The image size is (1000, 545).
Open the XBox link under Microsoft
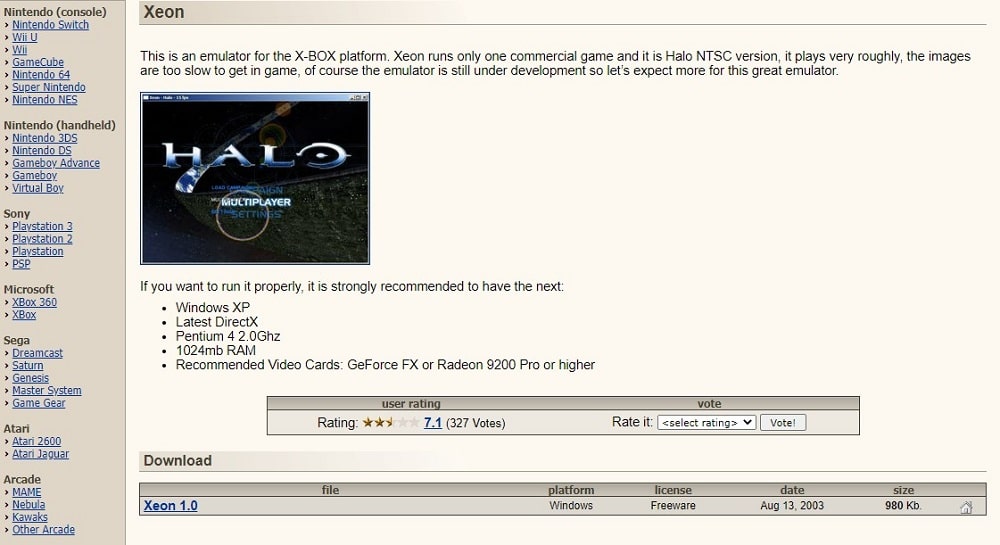(24, 315)
